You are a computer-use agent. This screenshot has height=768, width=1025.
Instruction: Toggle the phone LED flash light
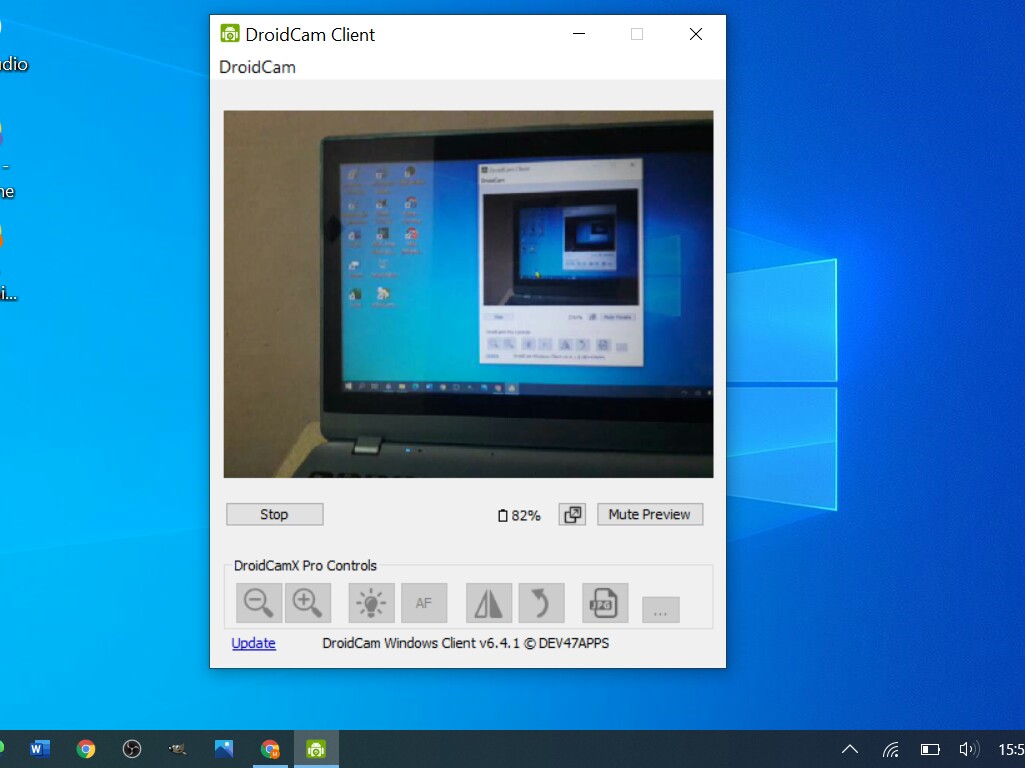coord(371,603)
